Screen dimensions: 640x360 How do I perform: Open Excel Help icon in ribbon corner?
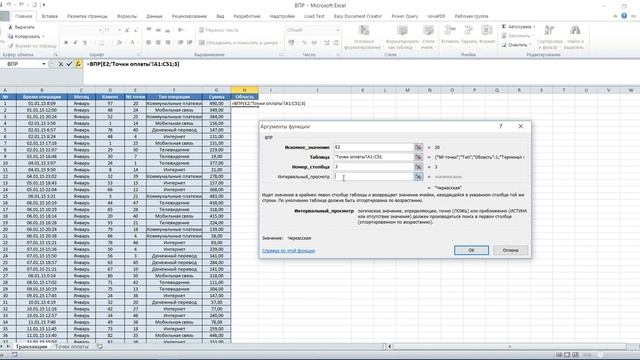(x=624, y=16)
